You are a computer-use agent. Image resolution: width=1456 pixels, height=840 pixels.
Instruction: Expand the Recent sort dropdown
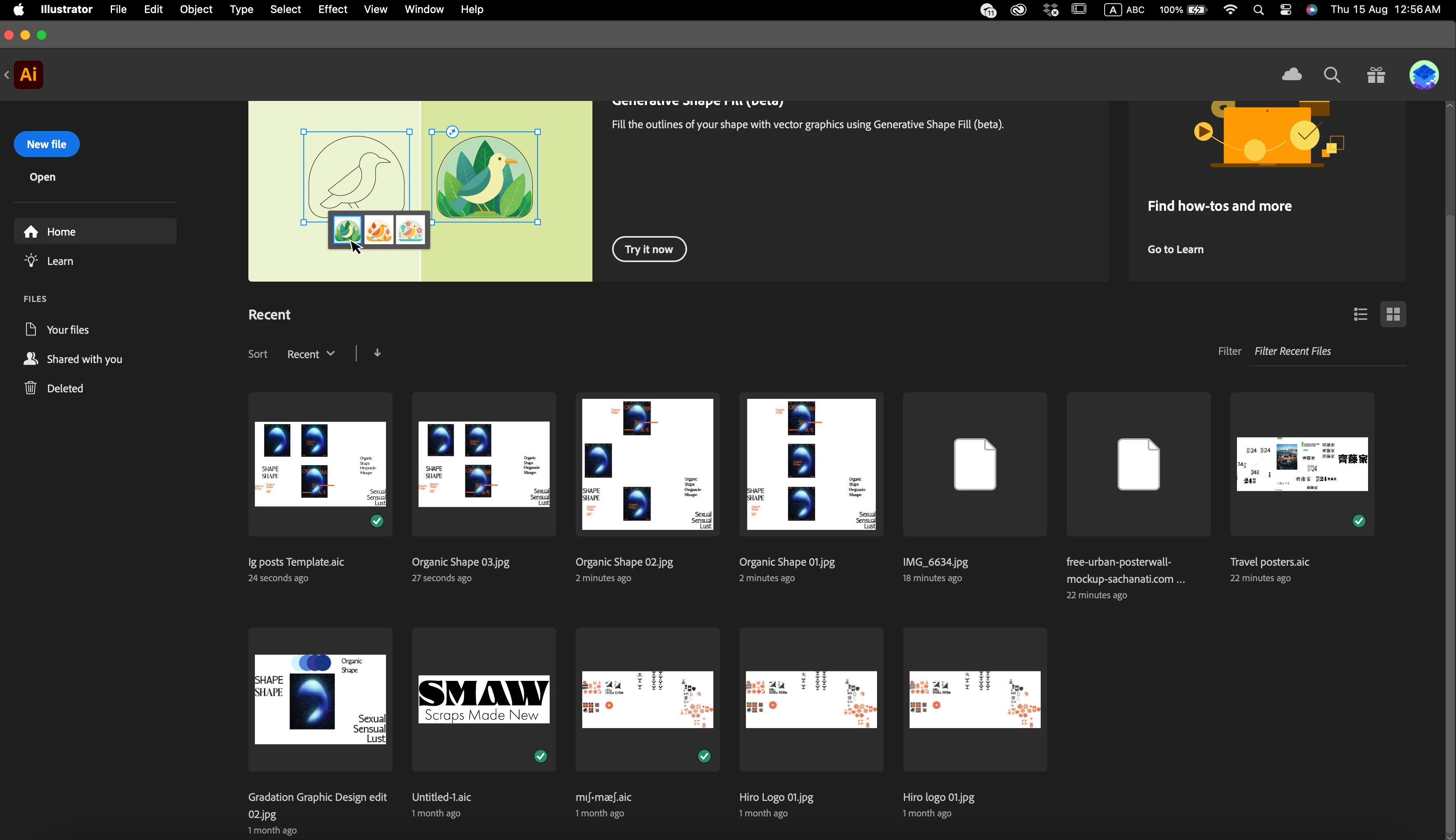coord(311,354)
